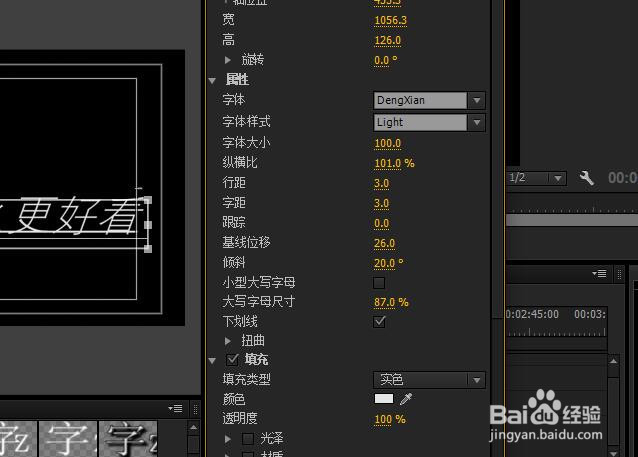The image size is (638, 457).
Task: Collapse the properties (属性) section
Action: click(212, 81)
